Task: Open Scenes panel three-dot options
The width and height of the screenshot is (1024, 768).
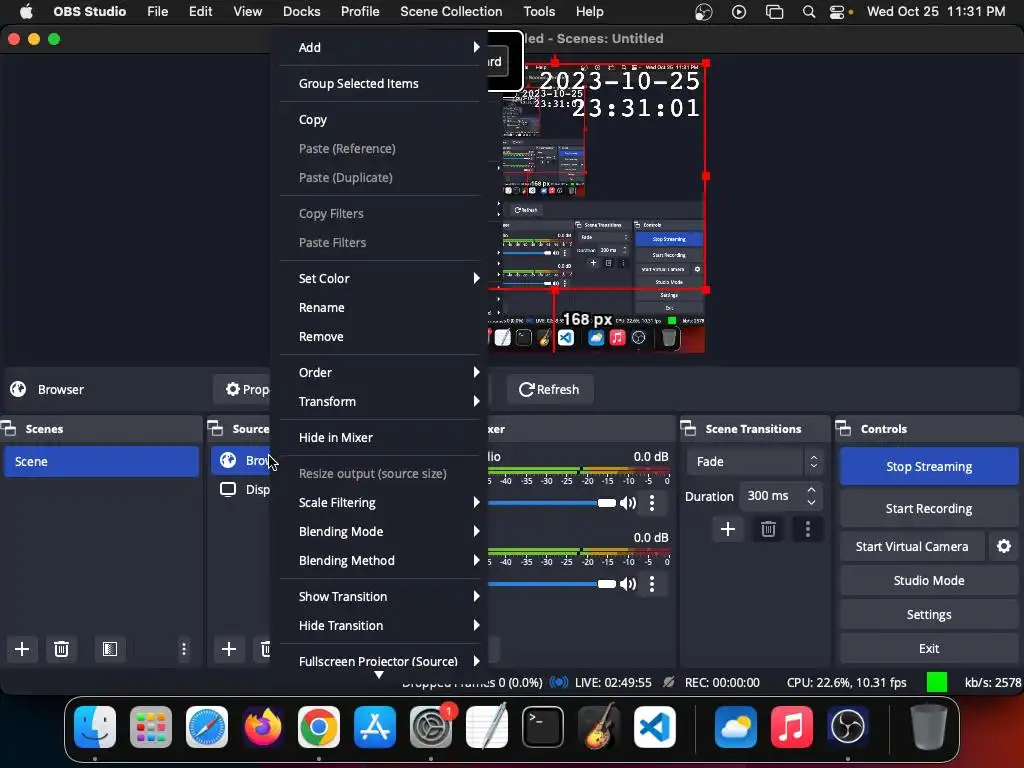Action: click(184, 648)
